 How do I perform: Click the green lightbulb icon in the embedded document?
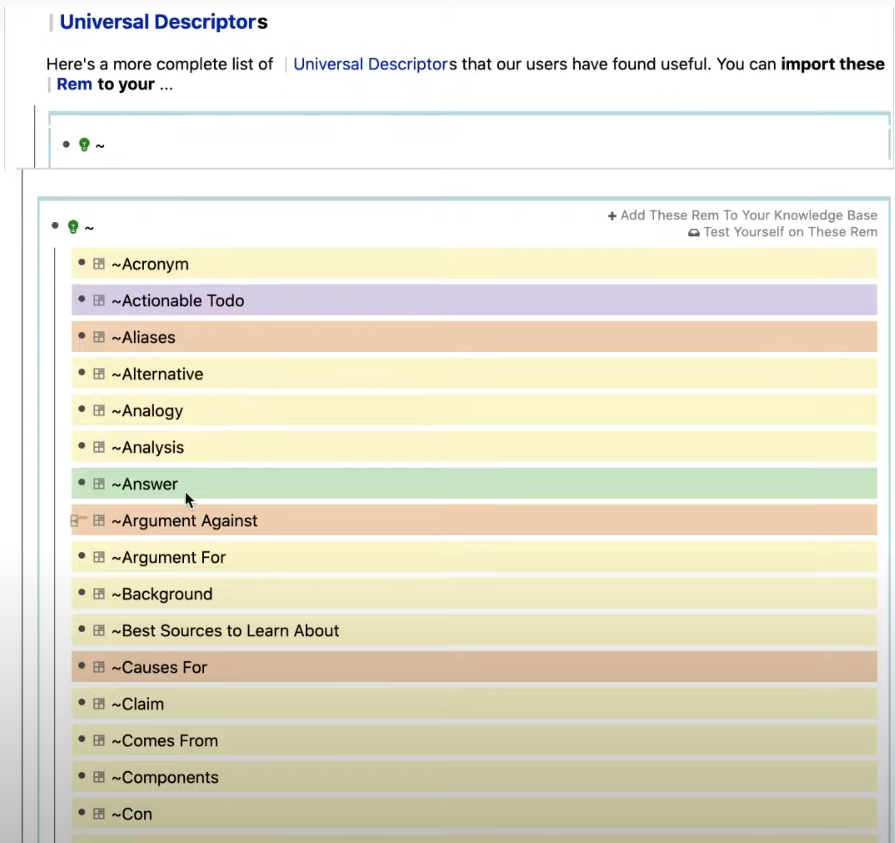[x=71, y=227]
